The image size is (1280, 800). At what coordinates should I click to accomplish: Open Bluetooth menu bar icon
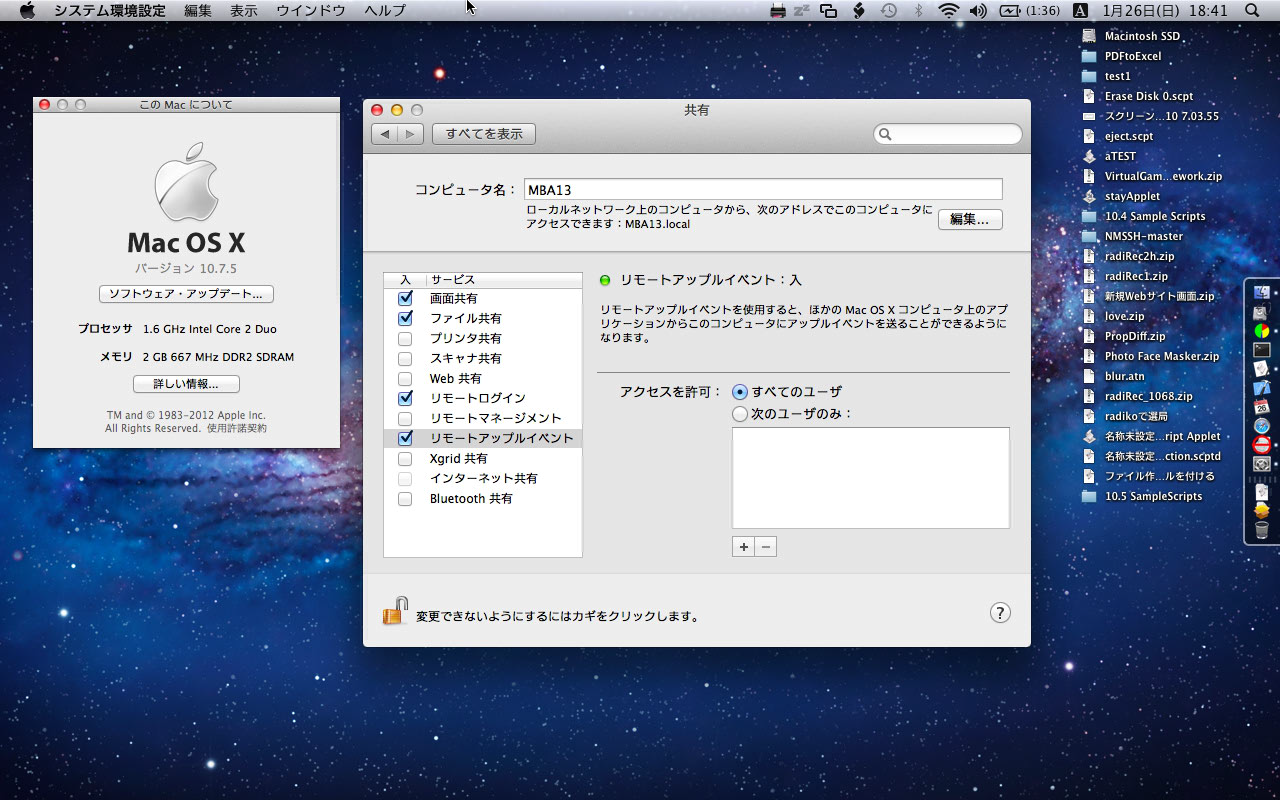point(918,10)
